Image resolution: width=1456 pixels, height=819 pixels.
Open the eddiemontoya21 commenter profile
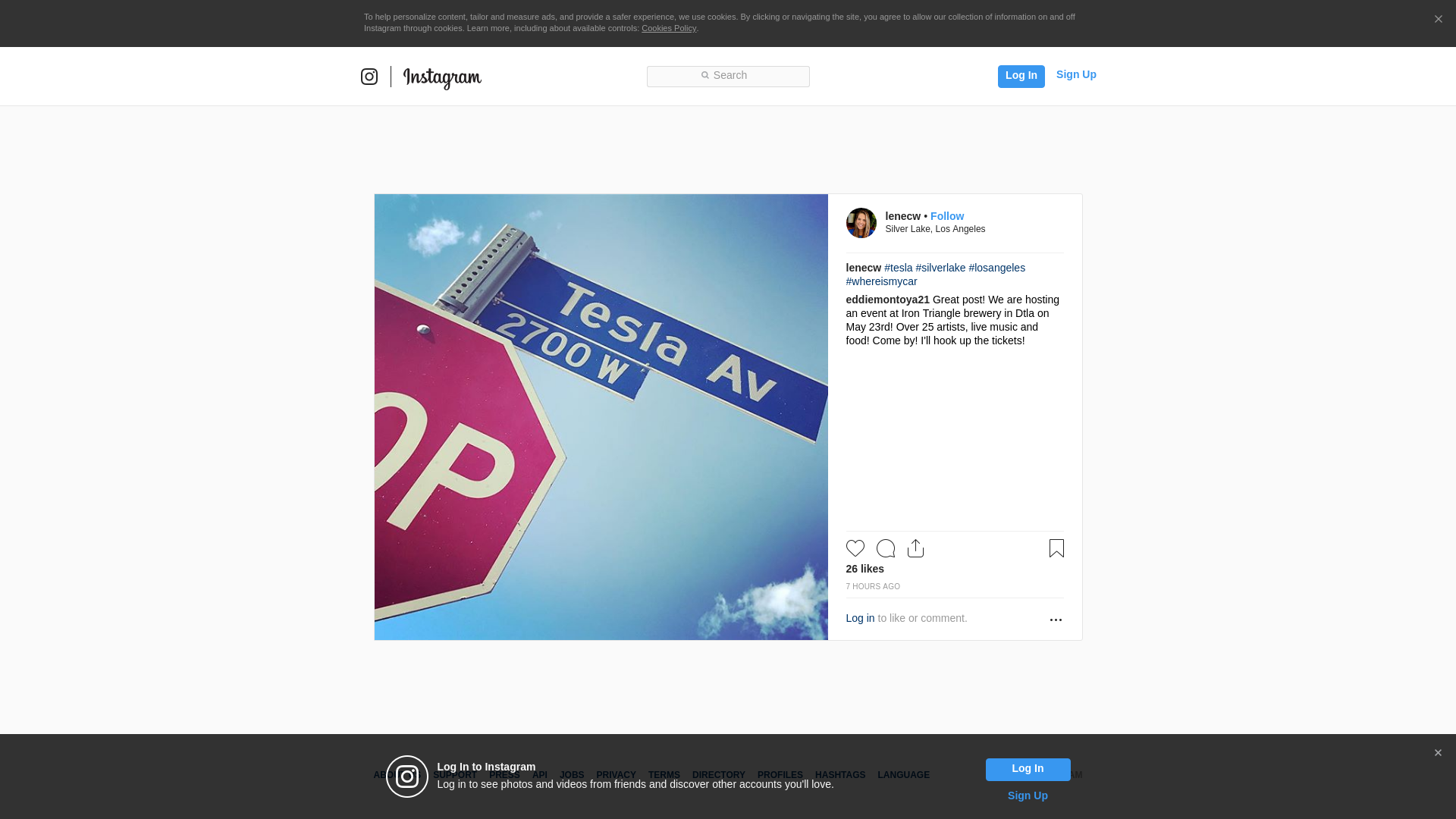click(887, 300)
